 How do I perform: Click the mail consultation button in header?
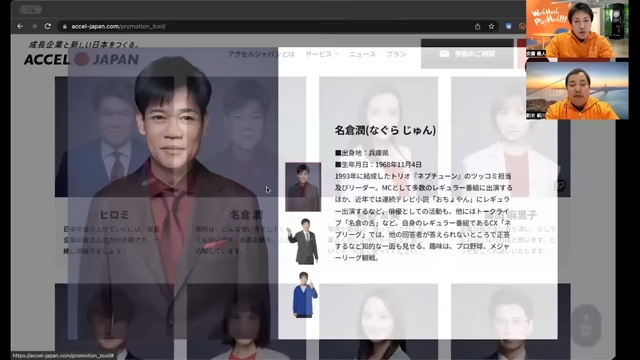tap(467, 54)
